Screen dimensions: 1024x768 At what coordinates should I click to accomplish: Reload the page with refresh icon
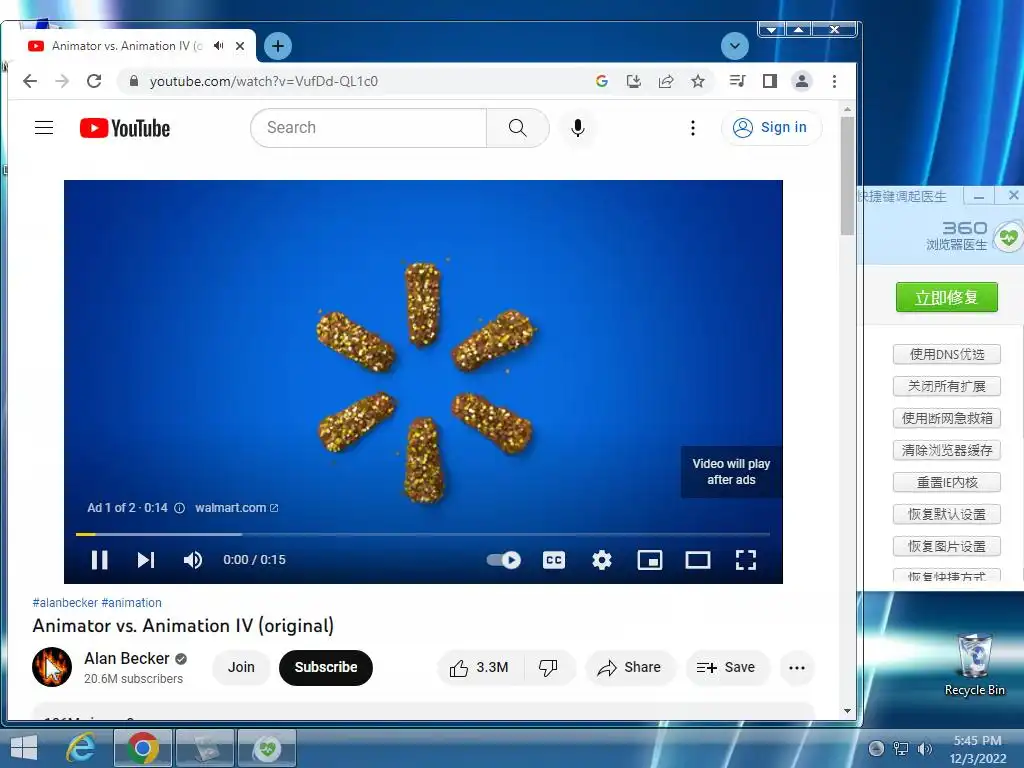point(94,81)
